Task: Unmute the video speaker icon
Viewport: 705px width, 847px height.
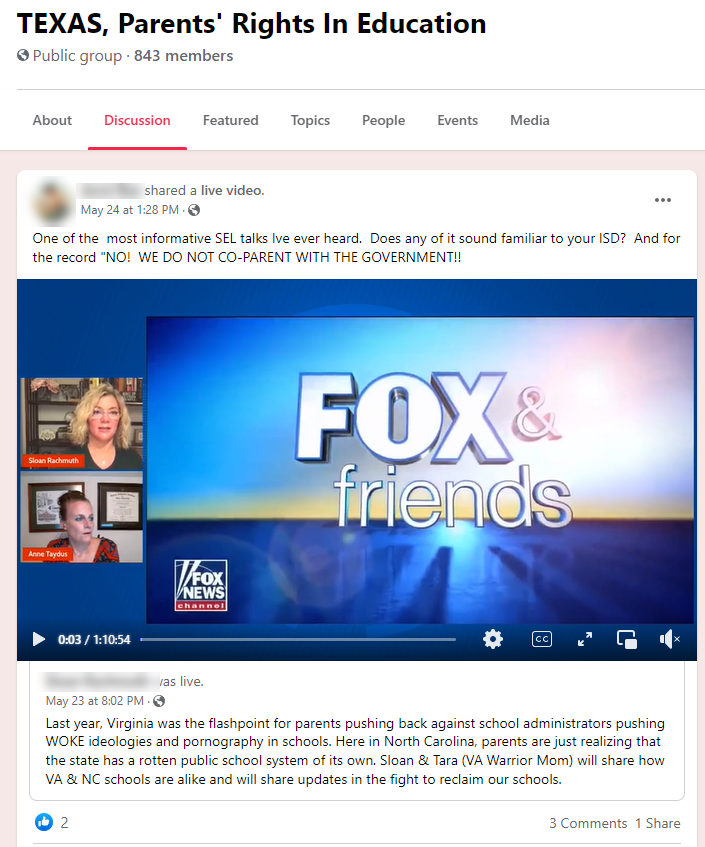Action: coord(669,640)
